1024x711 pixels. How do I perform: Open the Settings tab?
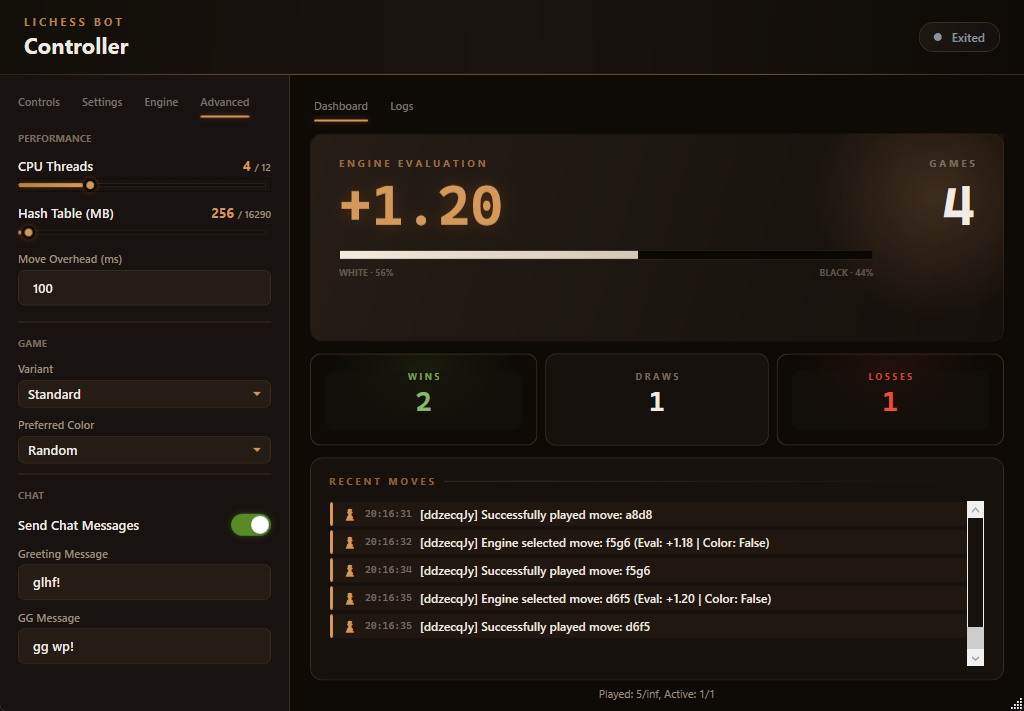point(101,101)
